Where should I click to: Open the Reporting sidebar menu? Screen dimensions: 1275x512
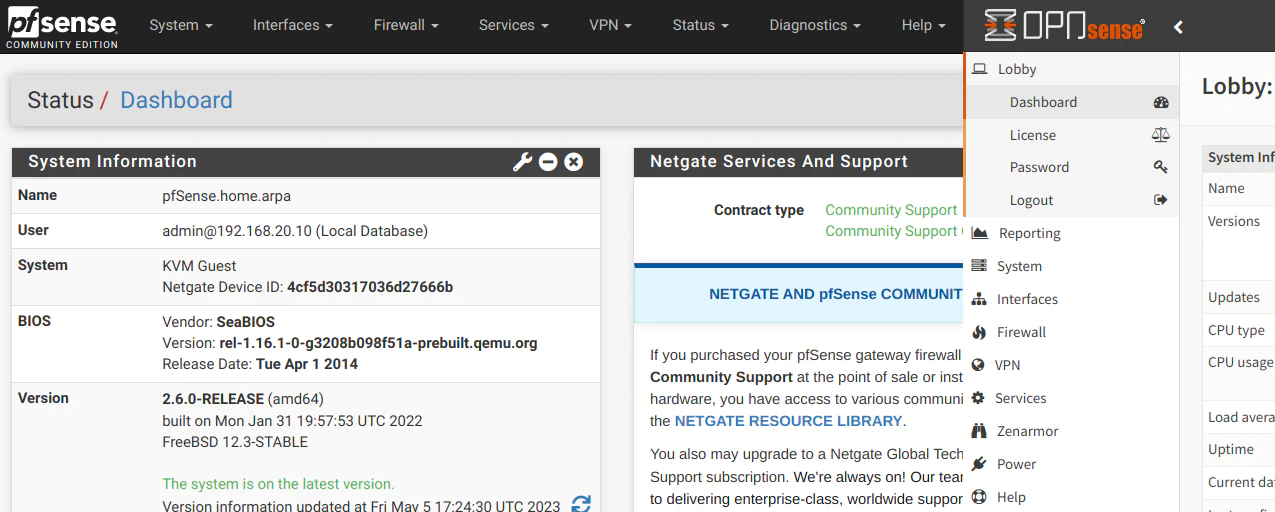point(1029,233)
